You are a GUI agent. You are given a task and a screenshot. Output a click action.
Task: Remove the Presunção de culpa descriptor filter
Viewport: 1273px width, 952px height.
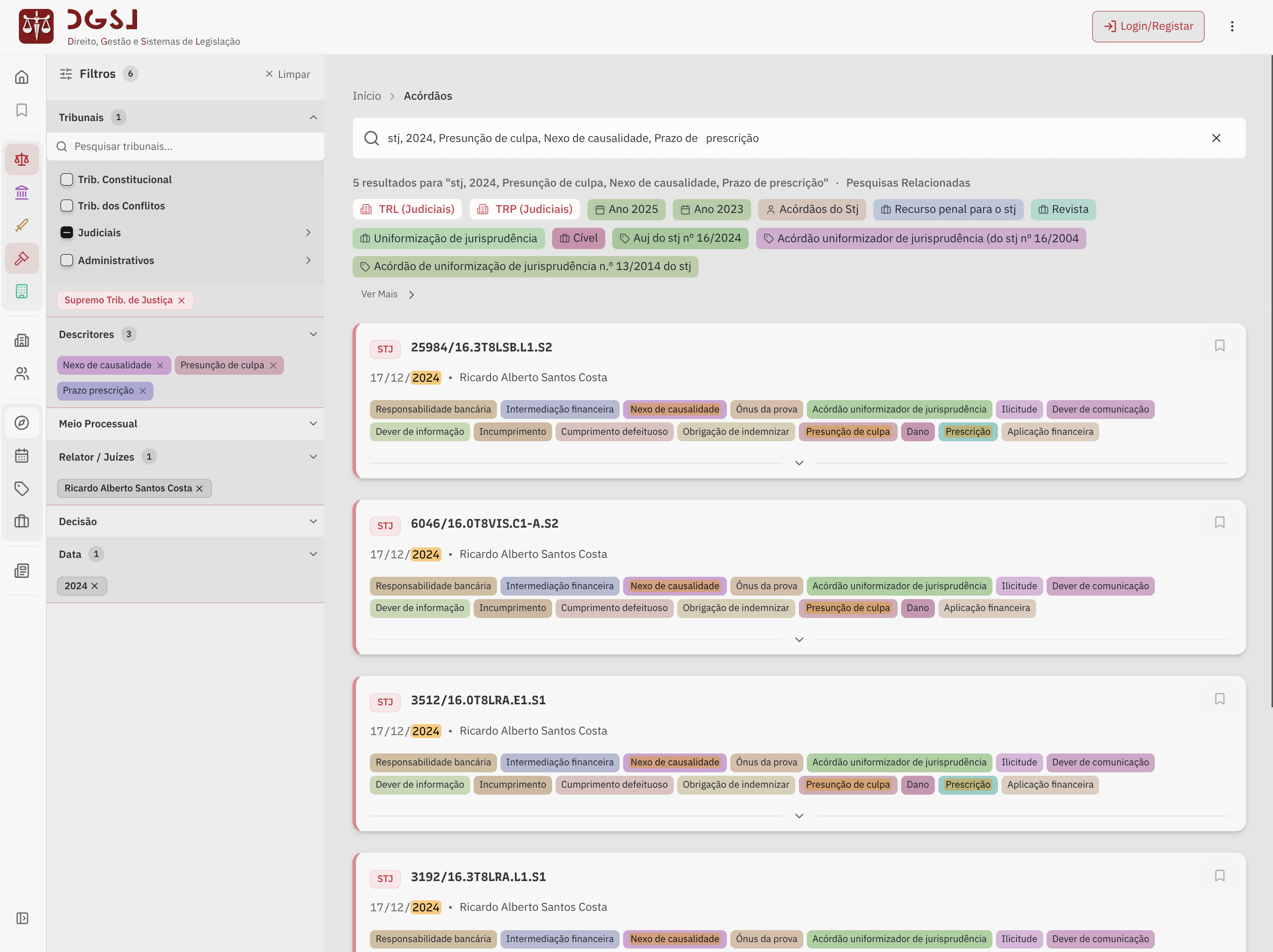pyautogui.click(x=274, y=365)
